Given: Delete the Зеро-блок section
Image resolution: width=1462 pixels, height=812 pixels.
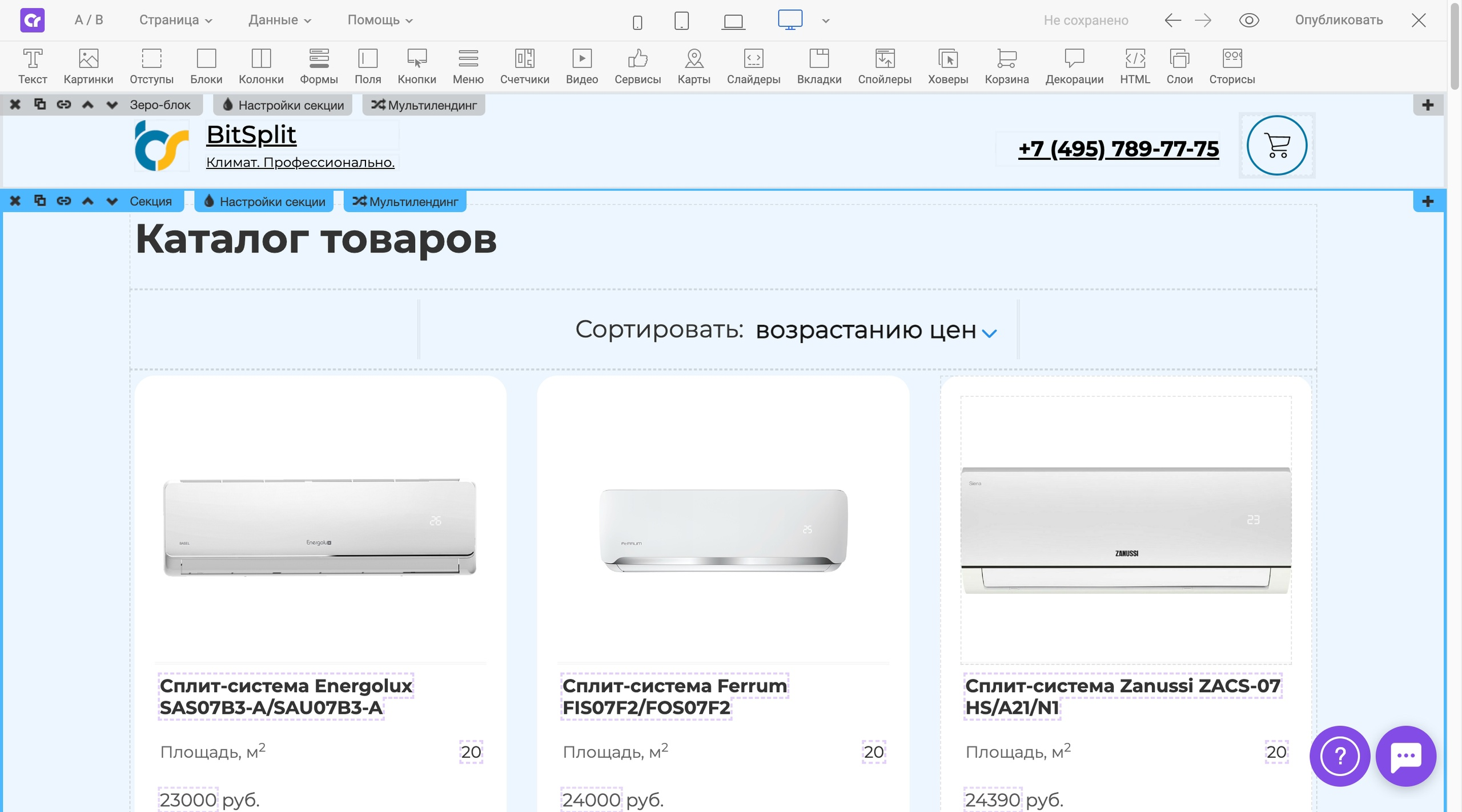Looking at the screenshot, I should [x=15, y=104].
